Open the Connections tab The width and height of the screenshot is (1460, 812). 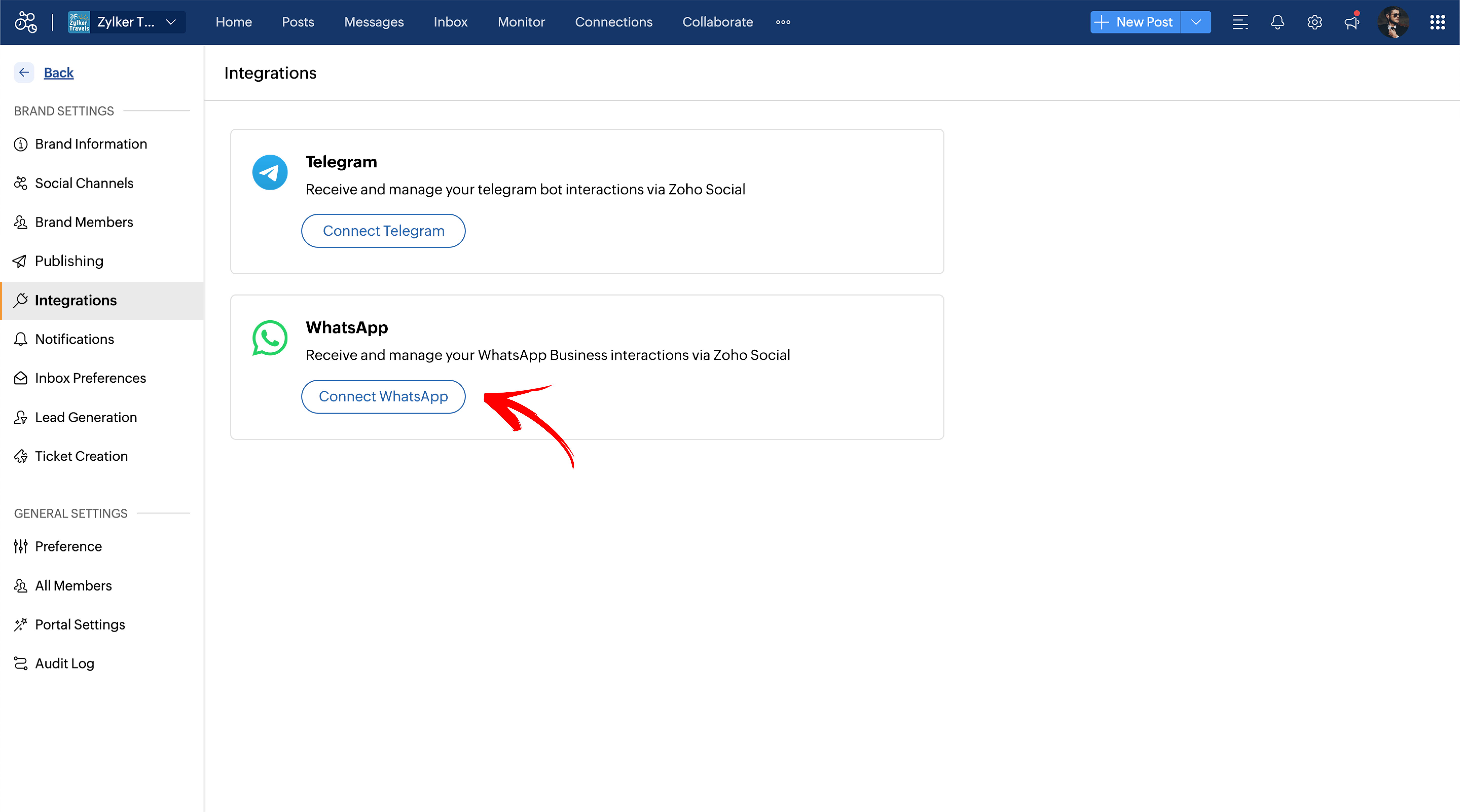pos(614,22)
